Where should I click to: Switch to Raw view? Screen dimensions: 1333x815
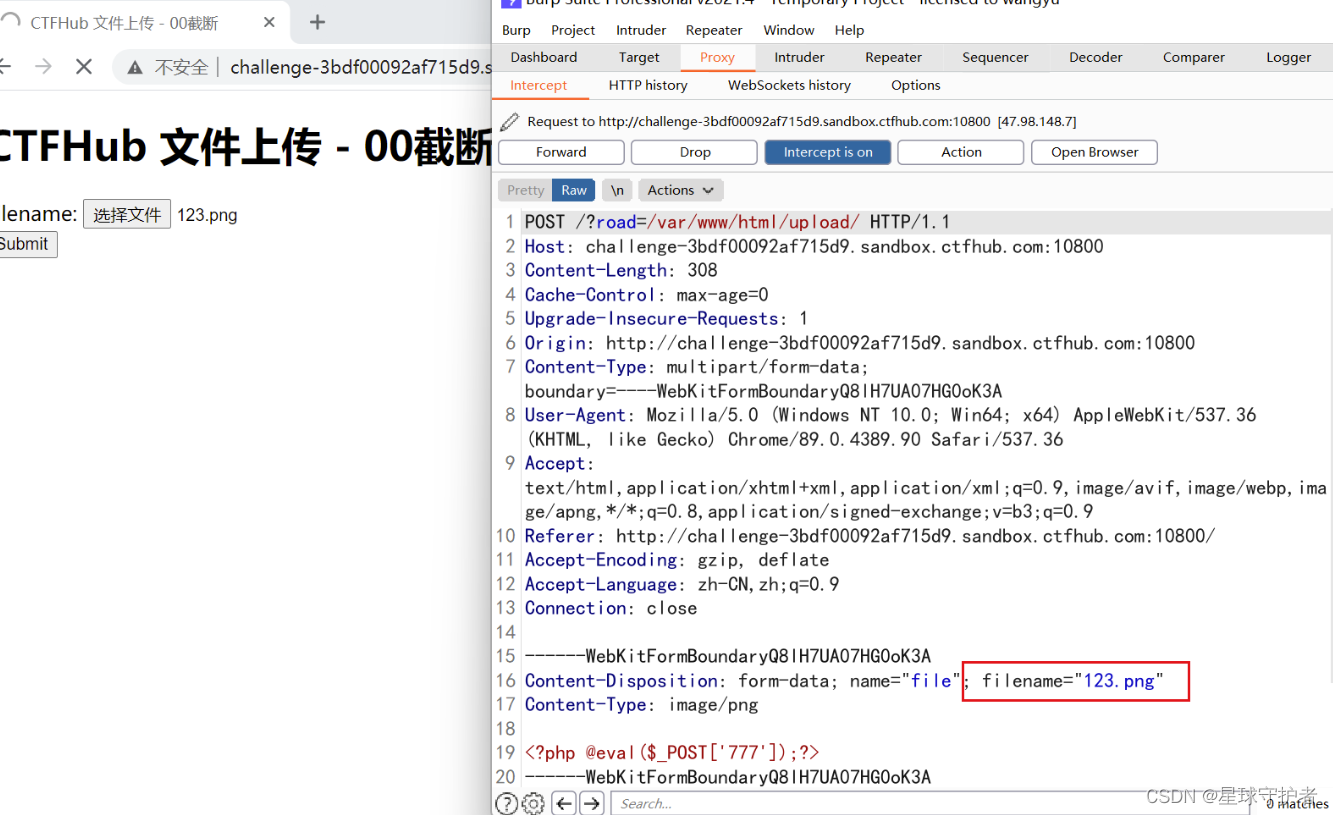pos(574,190)
